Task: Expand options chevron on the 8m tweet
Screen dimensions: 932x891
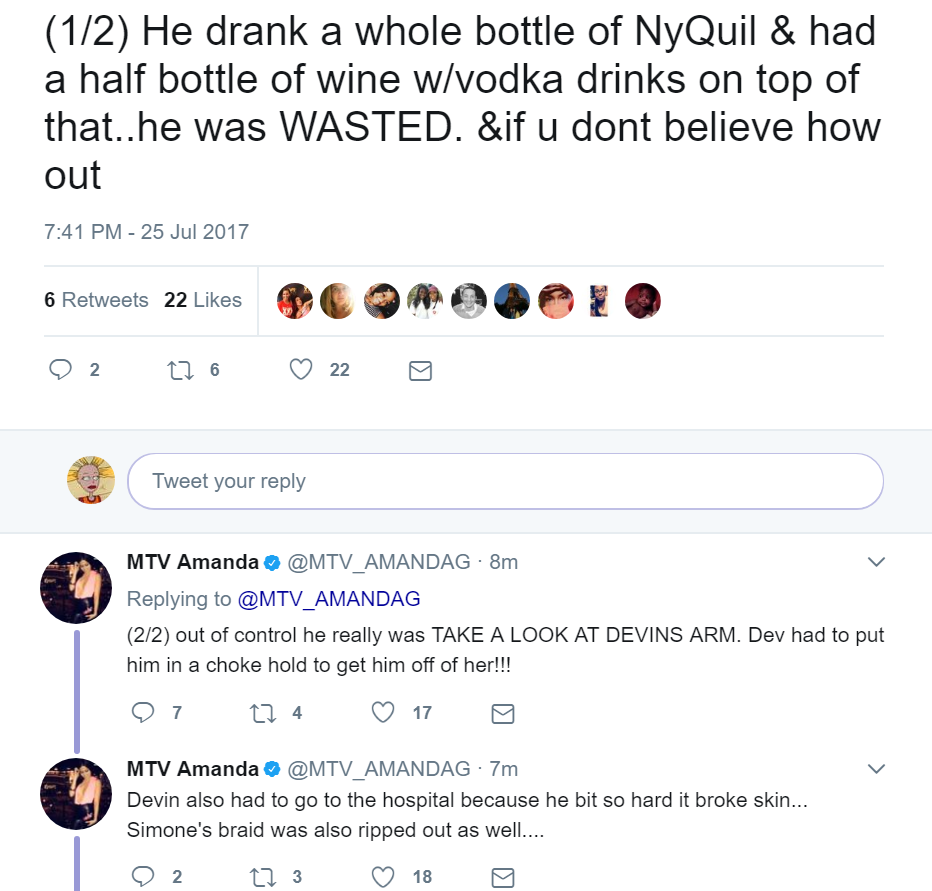Action: pyautogui.click(x=876, y=562)
